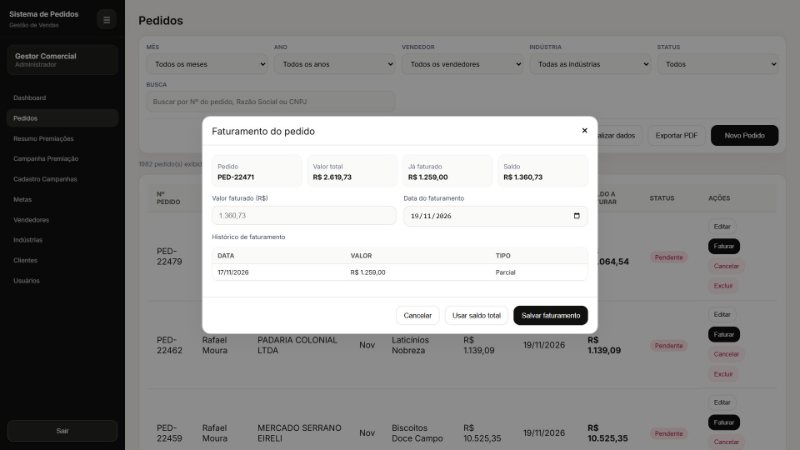
Task: Click Laticínios Nobreza industry cell
Action: click(x=410, y=345)
